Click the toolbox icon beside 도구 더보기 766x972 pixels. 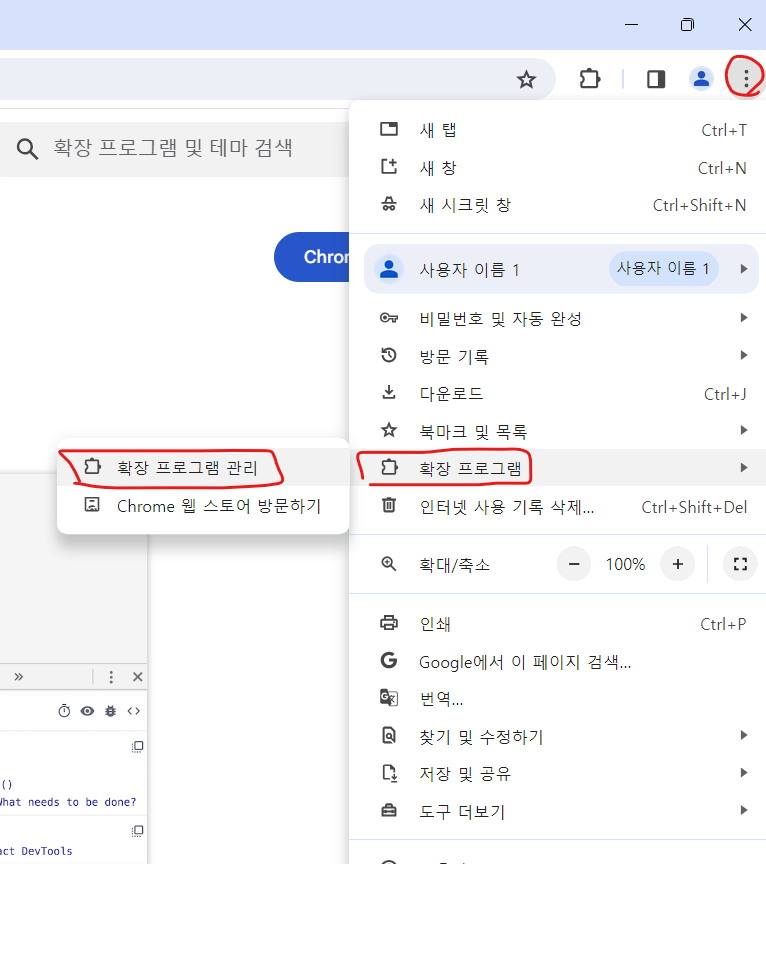tap(389, 810)
